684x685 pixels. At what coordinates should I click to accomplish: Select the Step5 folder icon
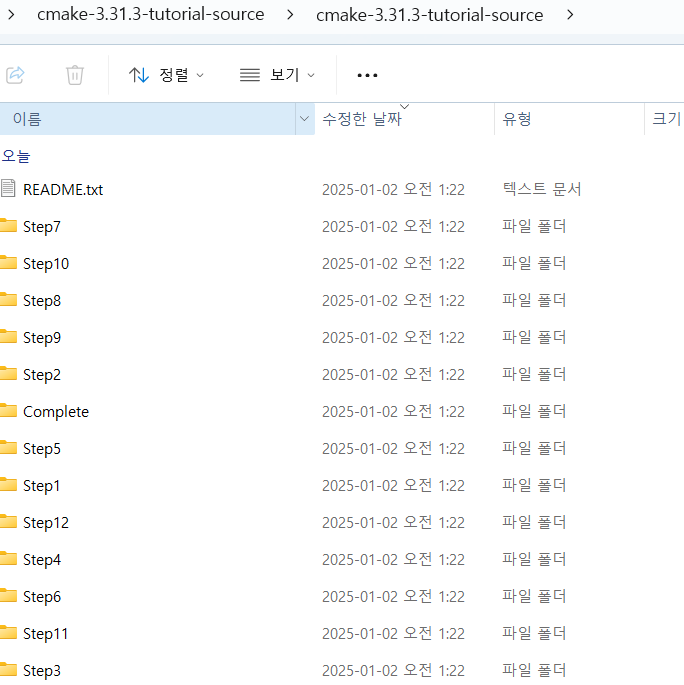click(8, 447)
